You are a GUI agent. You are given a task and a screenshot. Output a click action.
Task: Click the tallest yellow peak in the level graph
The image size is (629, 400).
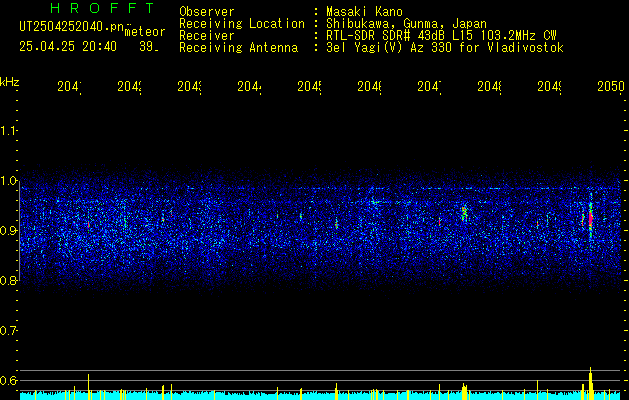point(590,383)
